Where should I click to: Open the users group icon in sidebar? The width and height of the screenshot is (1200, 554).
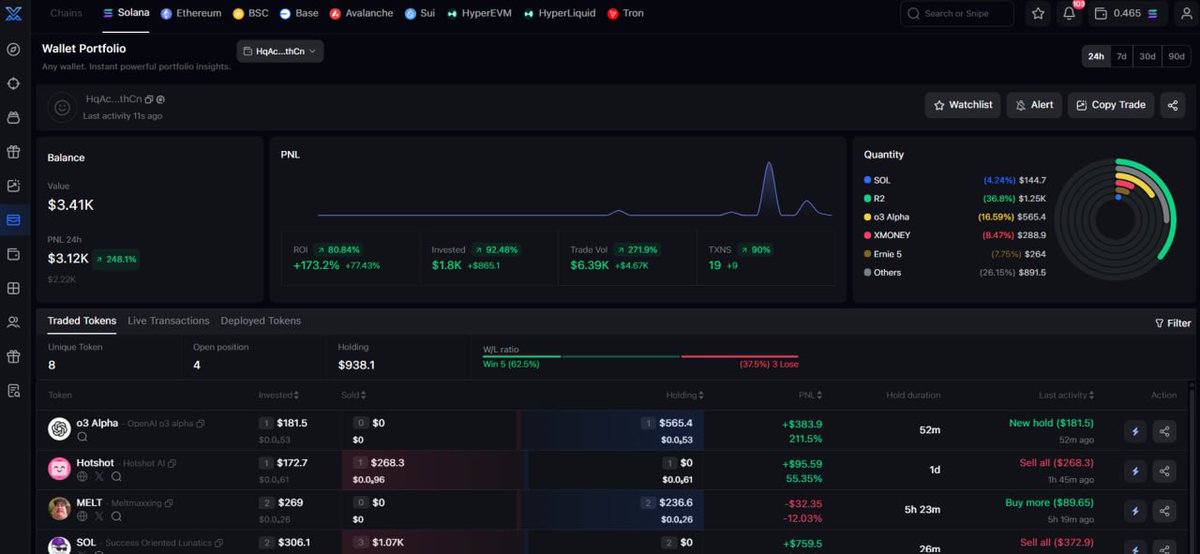[13, 322]
